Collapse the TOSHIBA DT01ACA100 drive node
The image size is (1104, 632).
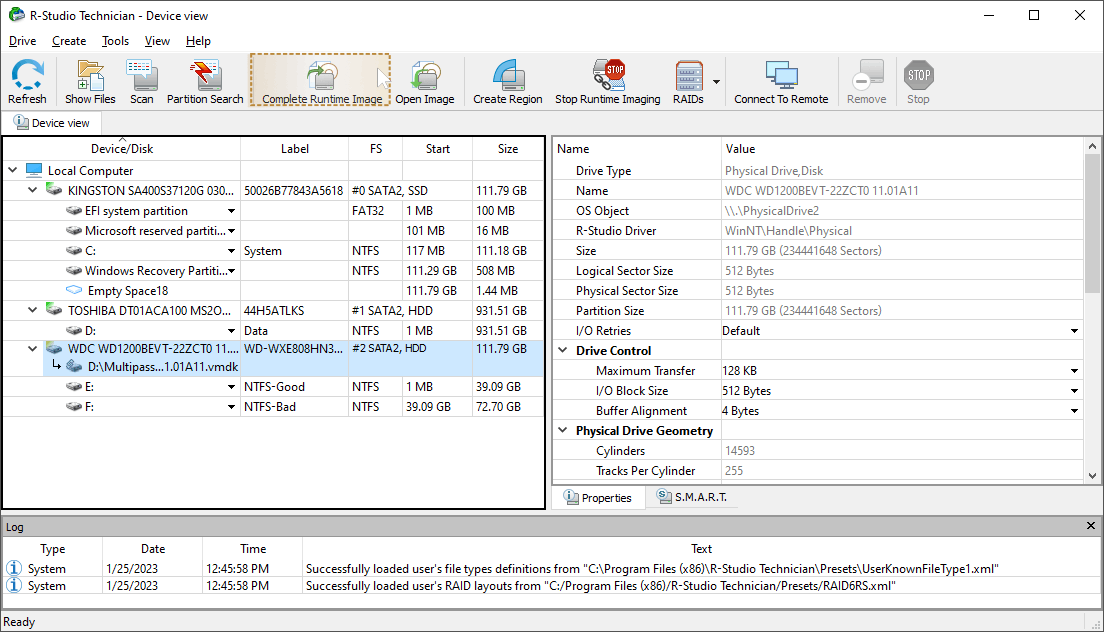[x=32, y=310]
